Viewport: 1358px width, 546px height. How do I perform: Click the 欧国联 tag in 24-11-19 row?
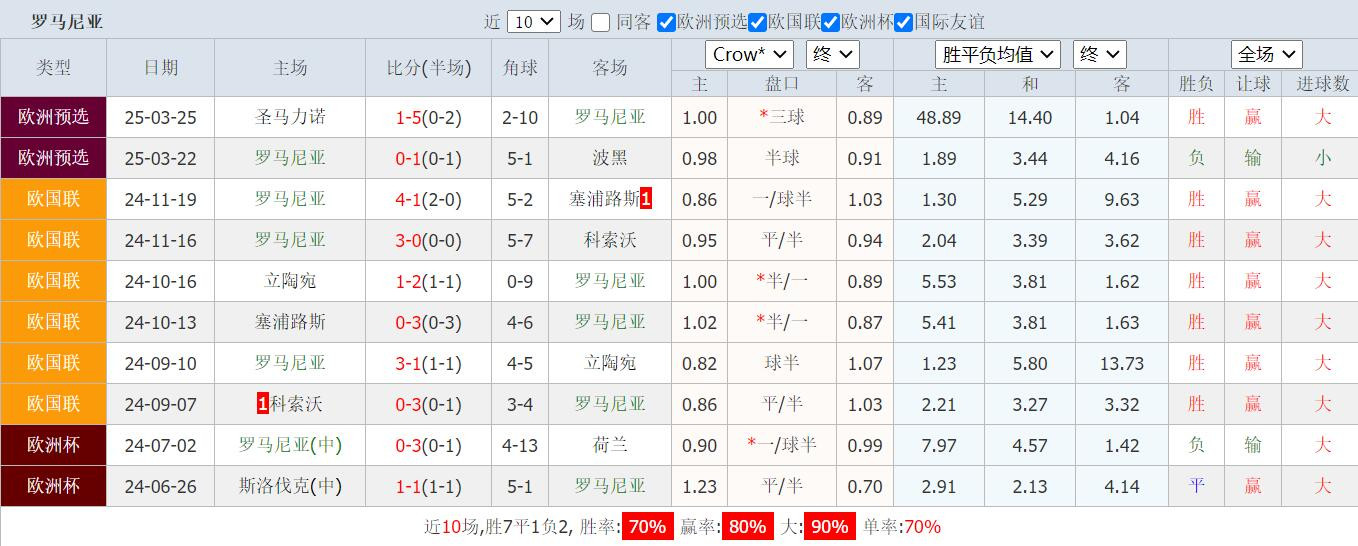pos(54,199)
